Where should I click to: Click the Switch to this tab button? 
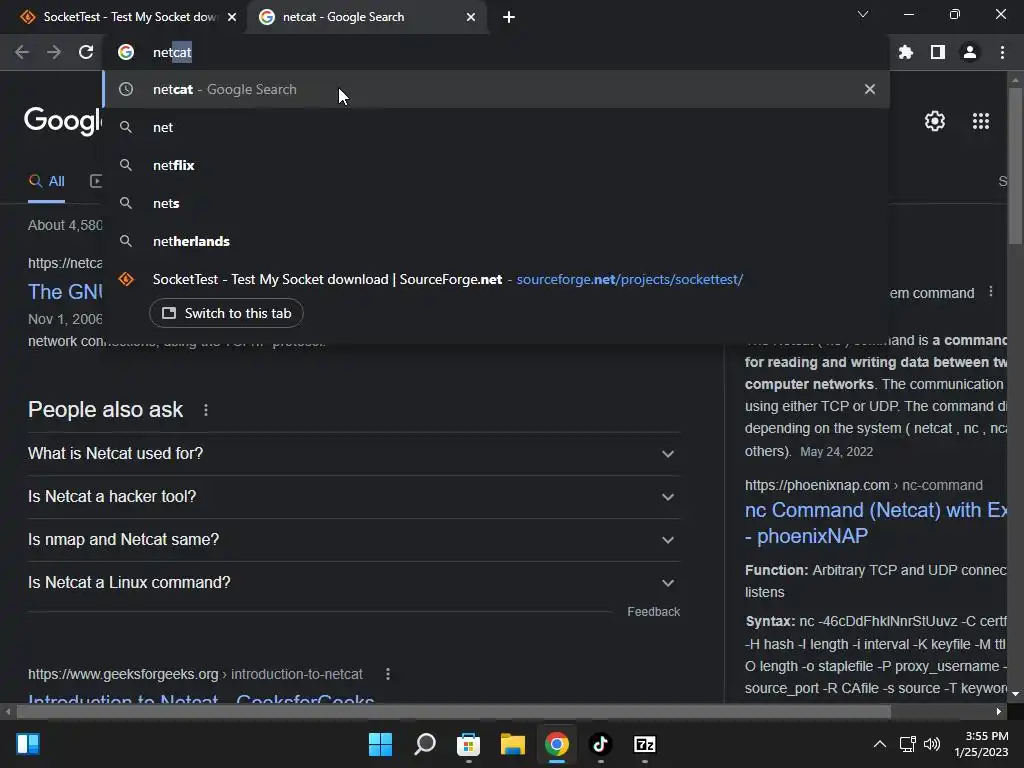point(226,313)
